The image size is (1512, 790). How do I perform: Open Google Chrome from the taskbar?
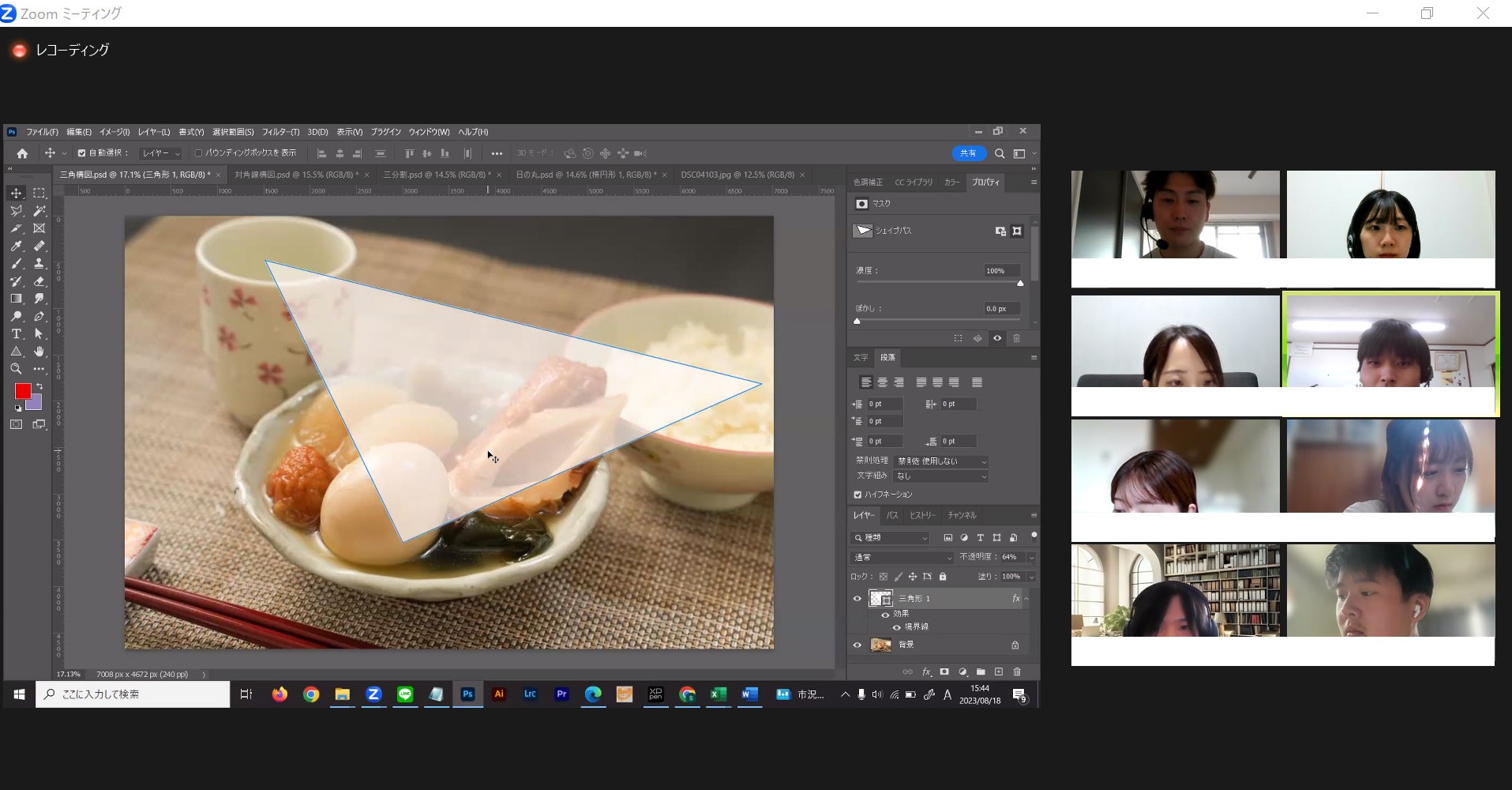tap(311, 694)
